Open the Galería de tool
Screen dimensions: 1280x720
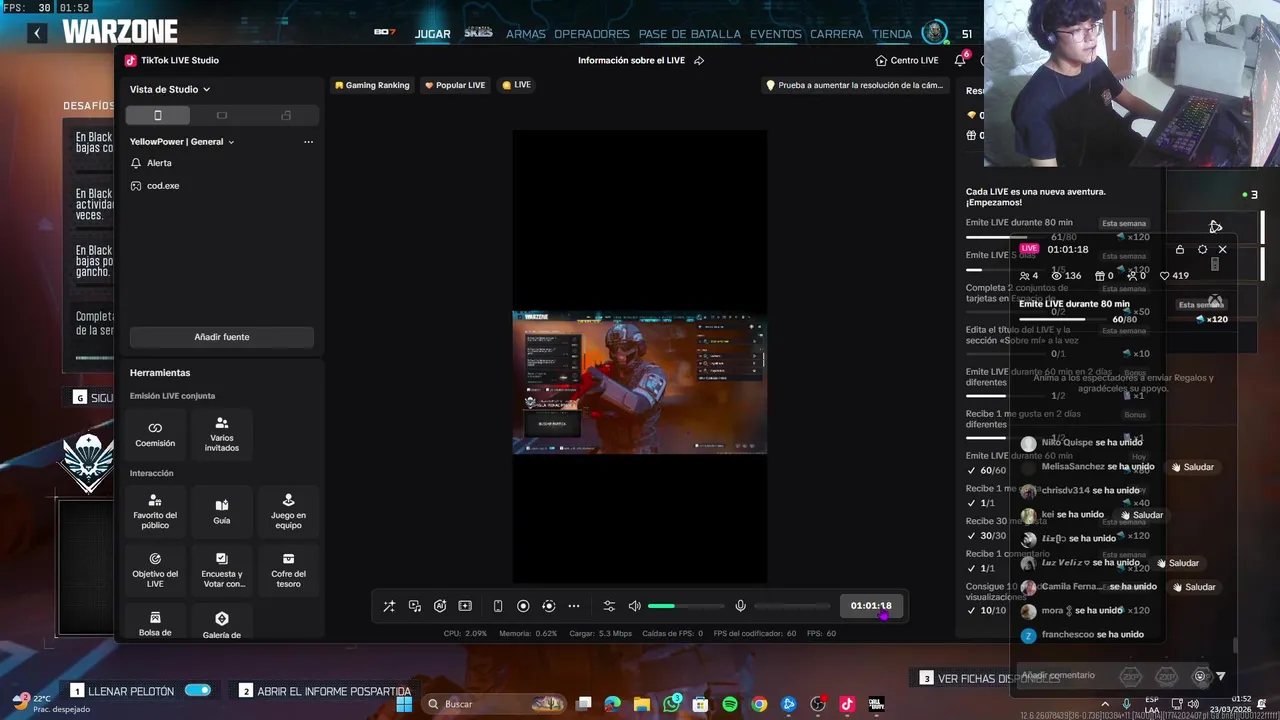[222, 623]
